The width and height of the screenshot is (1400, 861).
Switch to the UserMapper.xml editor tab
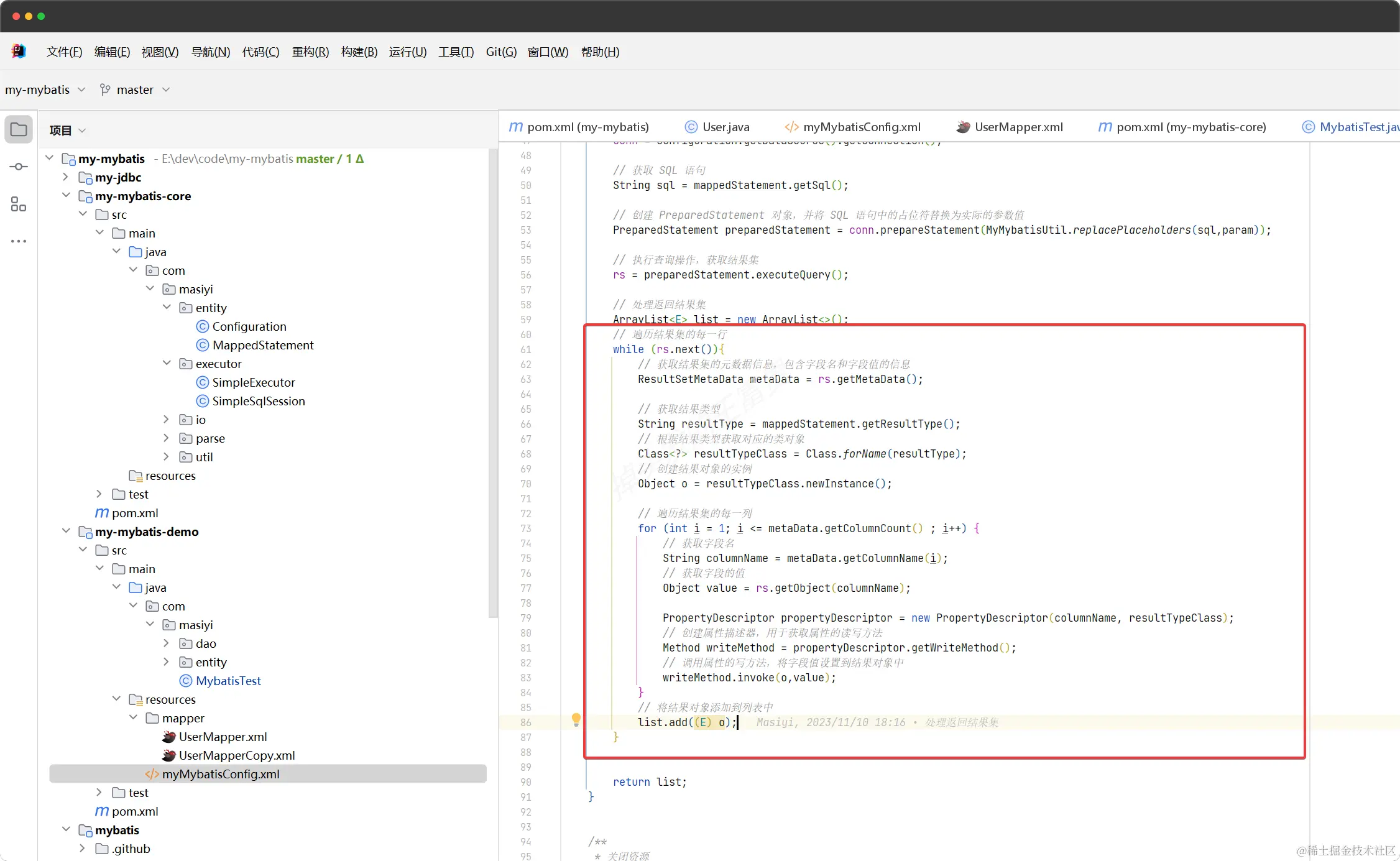(1018, 127)
